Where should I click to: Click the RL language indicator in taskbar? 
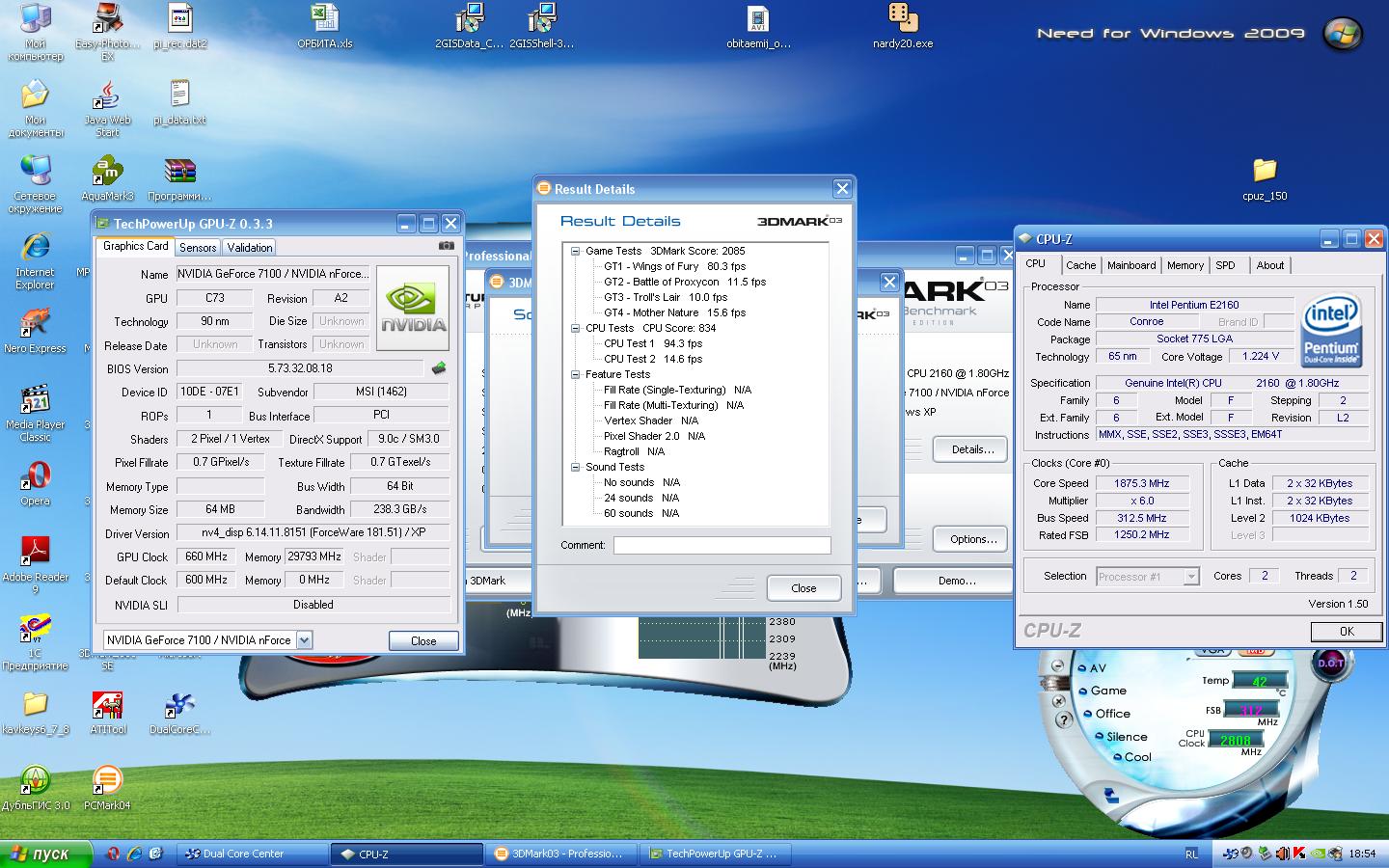[1191, 854]
